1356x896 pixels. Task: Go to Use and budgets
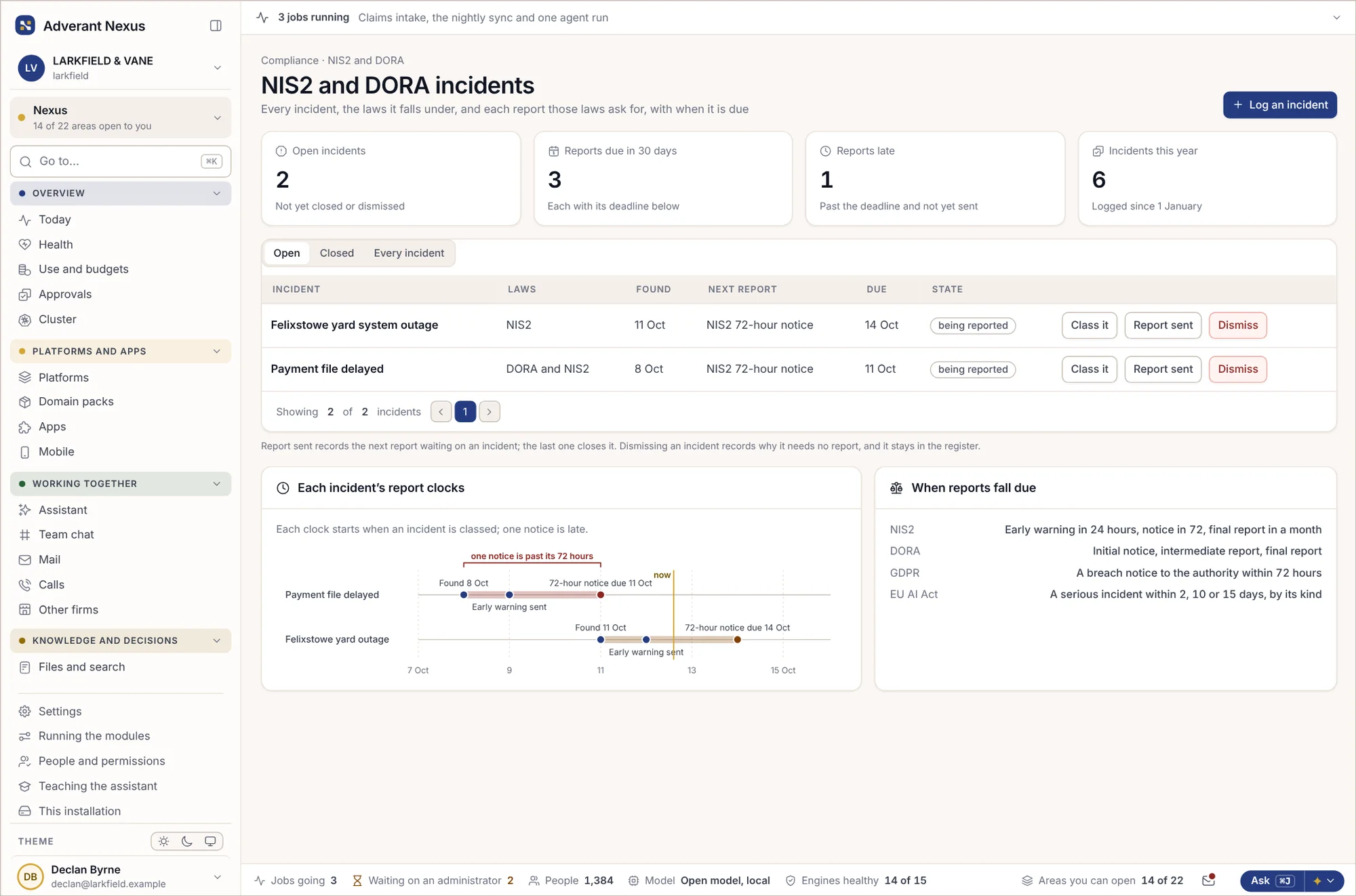tap(121, 269)
